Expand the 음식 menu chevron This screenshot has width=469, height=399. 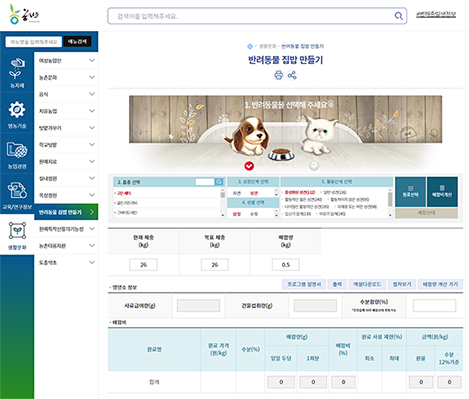(x=92, y=94)
